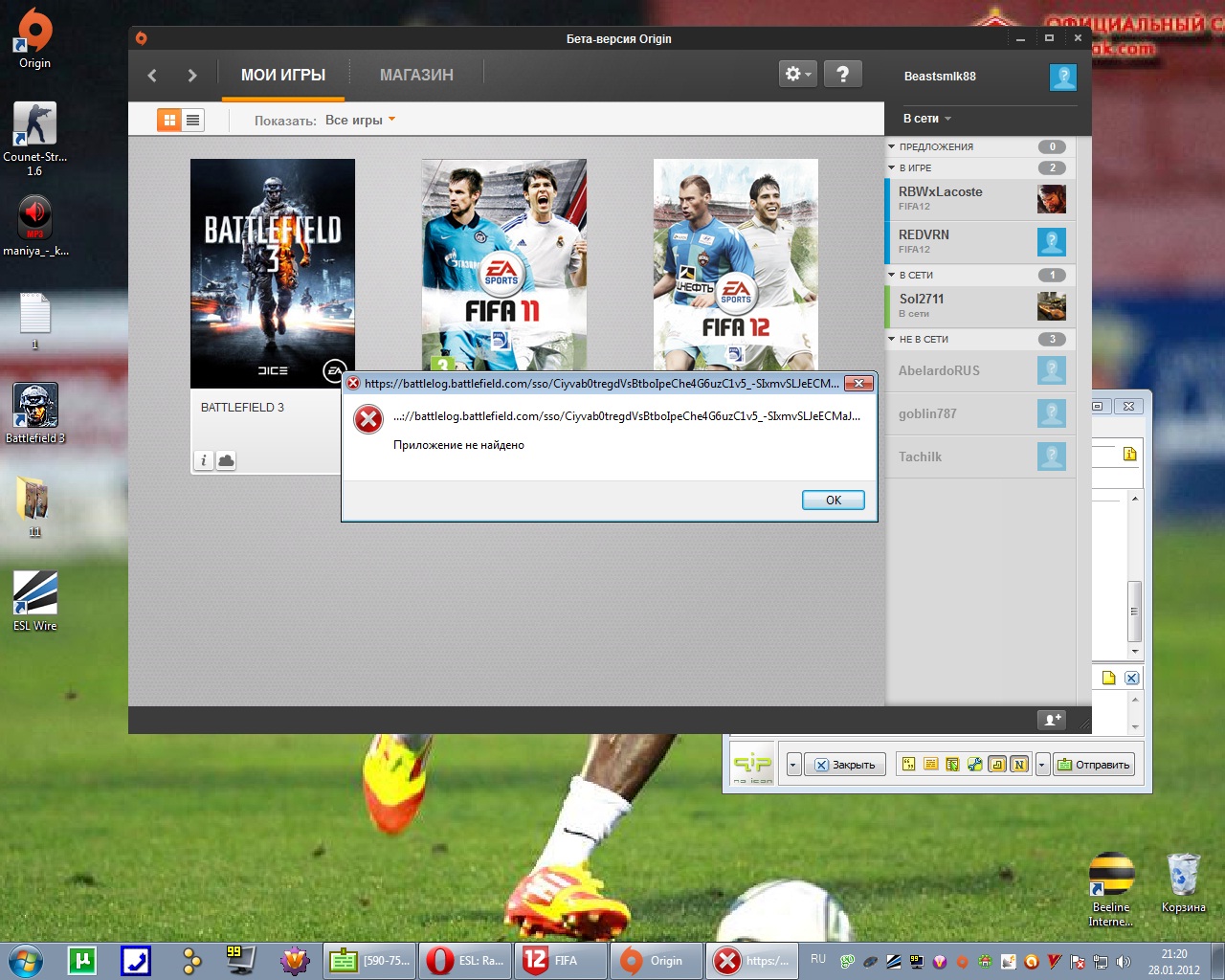Select offline friend goblin787
The image size is (1225, 980).
click(x=981, y=413)
